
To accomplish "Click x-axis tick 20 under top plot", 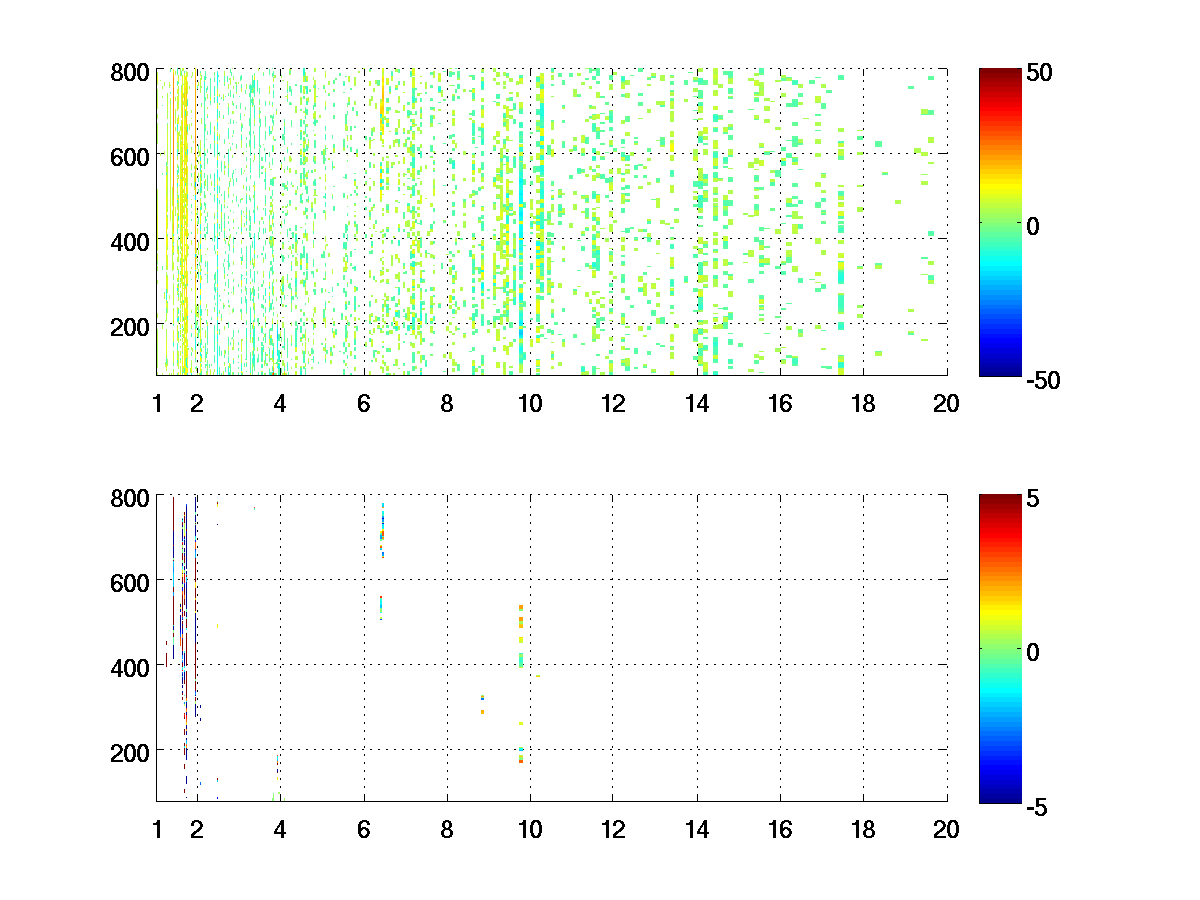I will 947,403.
